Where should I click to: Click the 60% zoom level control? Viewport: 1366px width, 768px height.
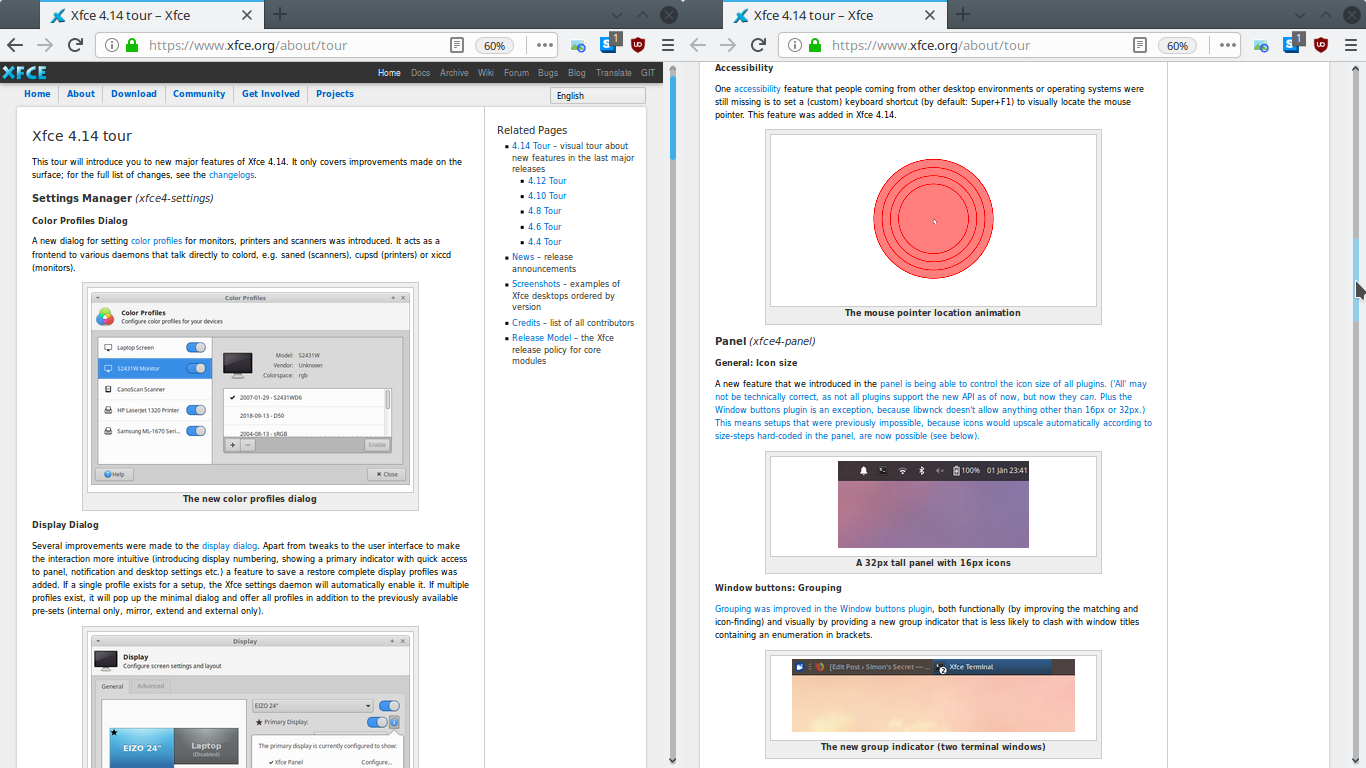coord(494,45)
